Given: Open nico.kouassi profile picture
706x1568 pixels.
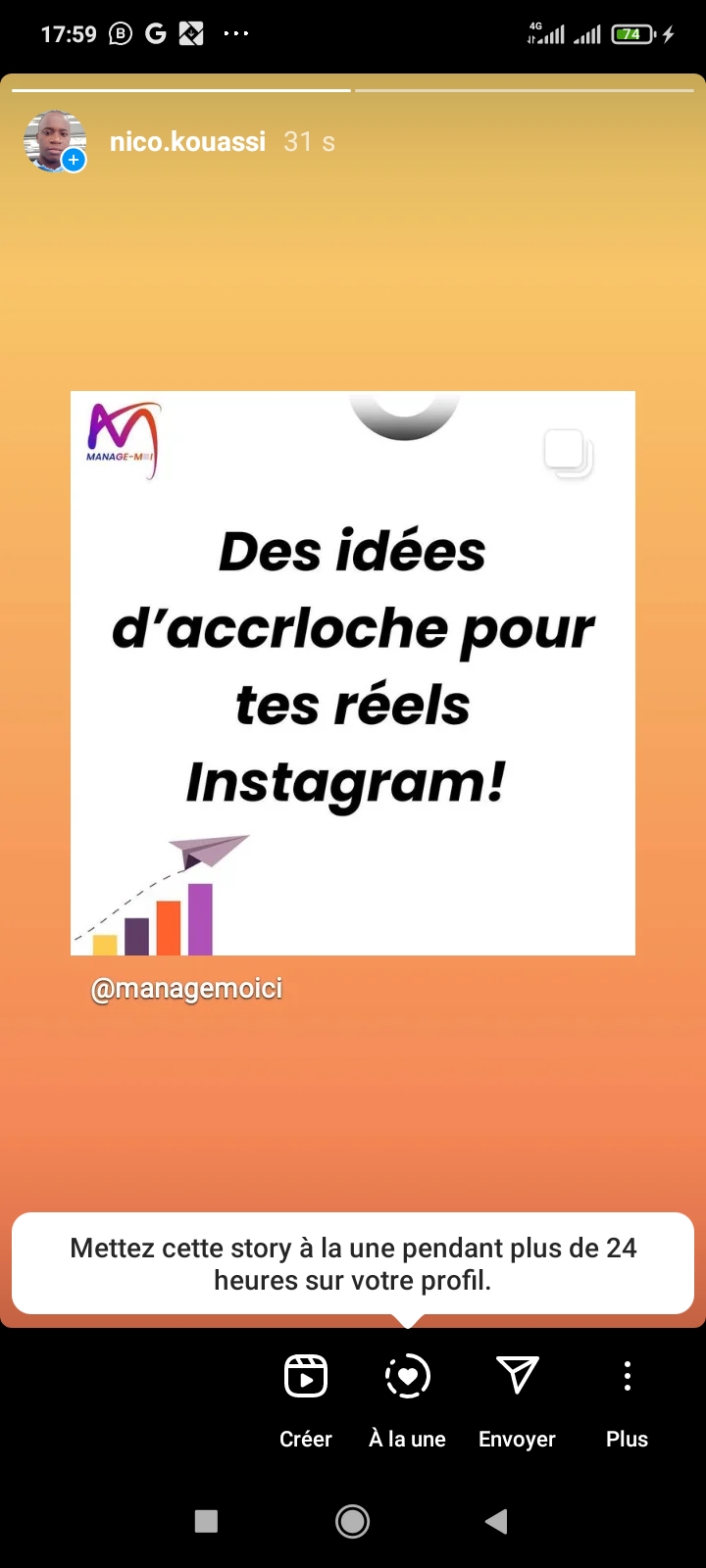Looking at the screenshot, I should tap(54, 141).
